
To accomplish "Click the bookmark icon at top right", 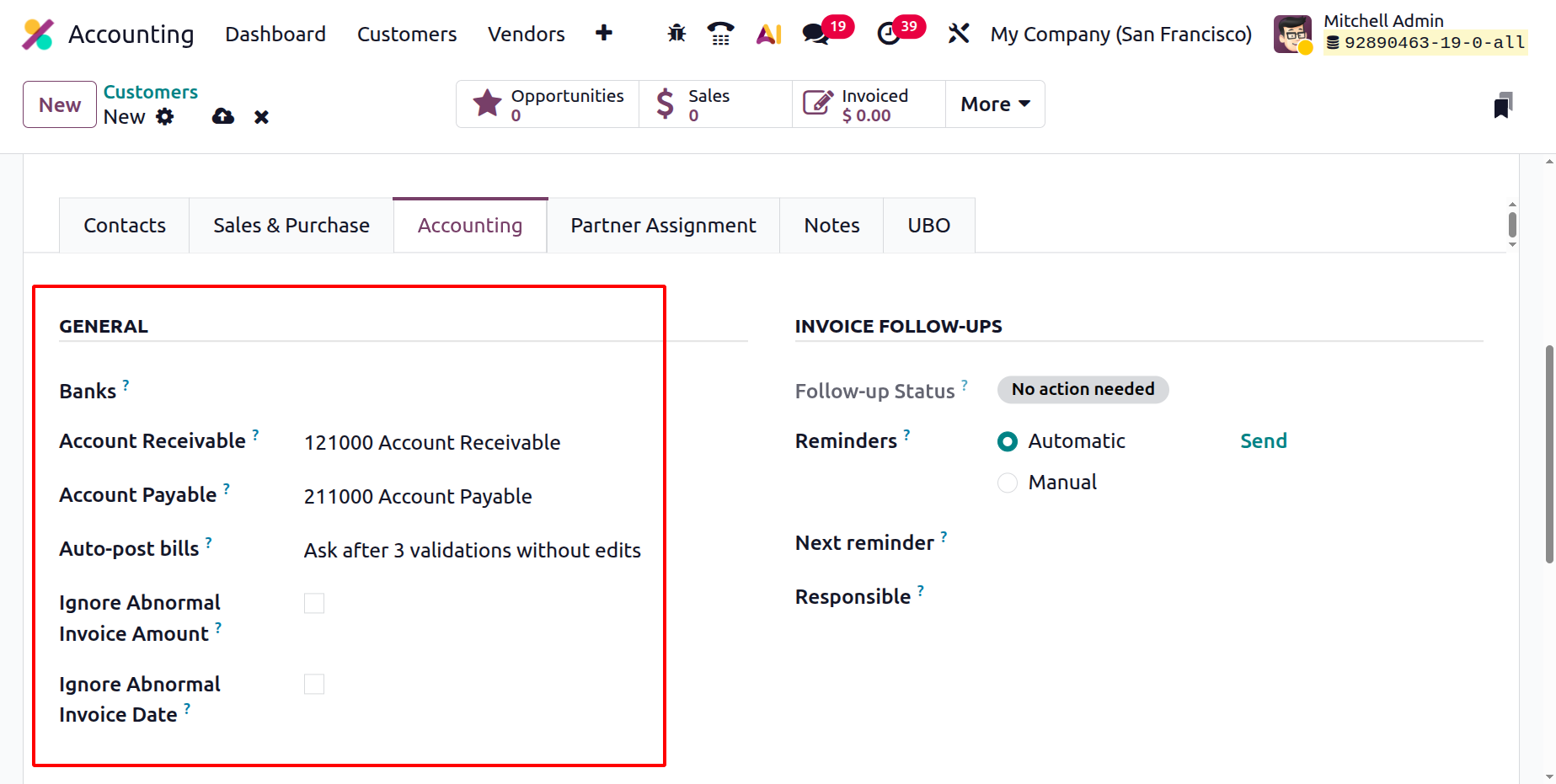I will [x=1503, y=105].
